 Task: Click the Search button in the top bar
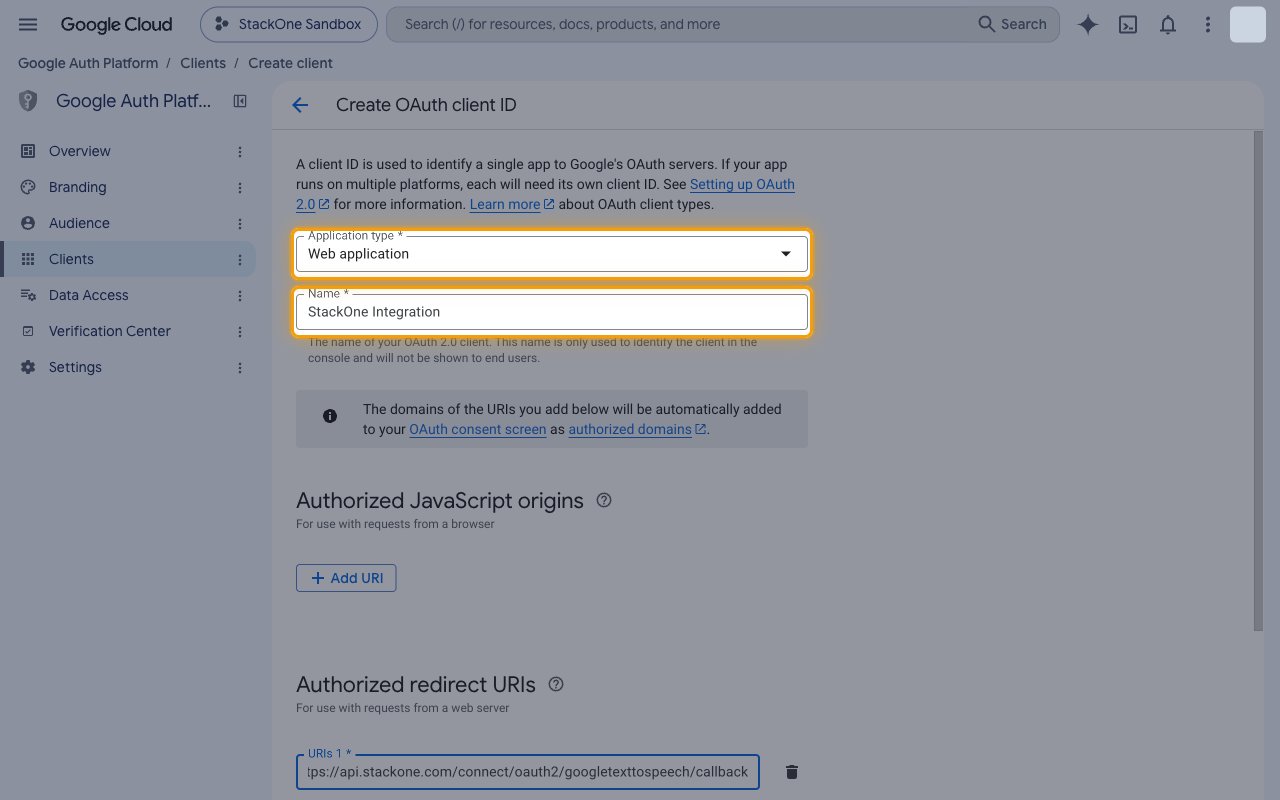point(1012,24)
